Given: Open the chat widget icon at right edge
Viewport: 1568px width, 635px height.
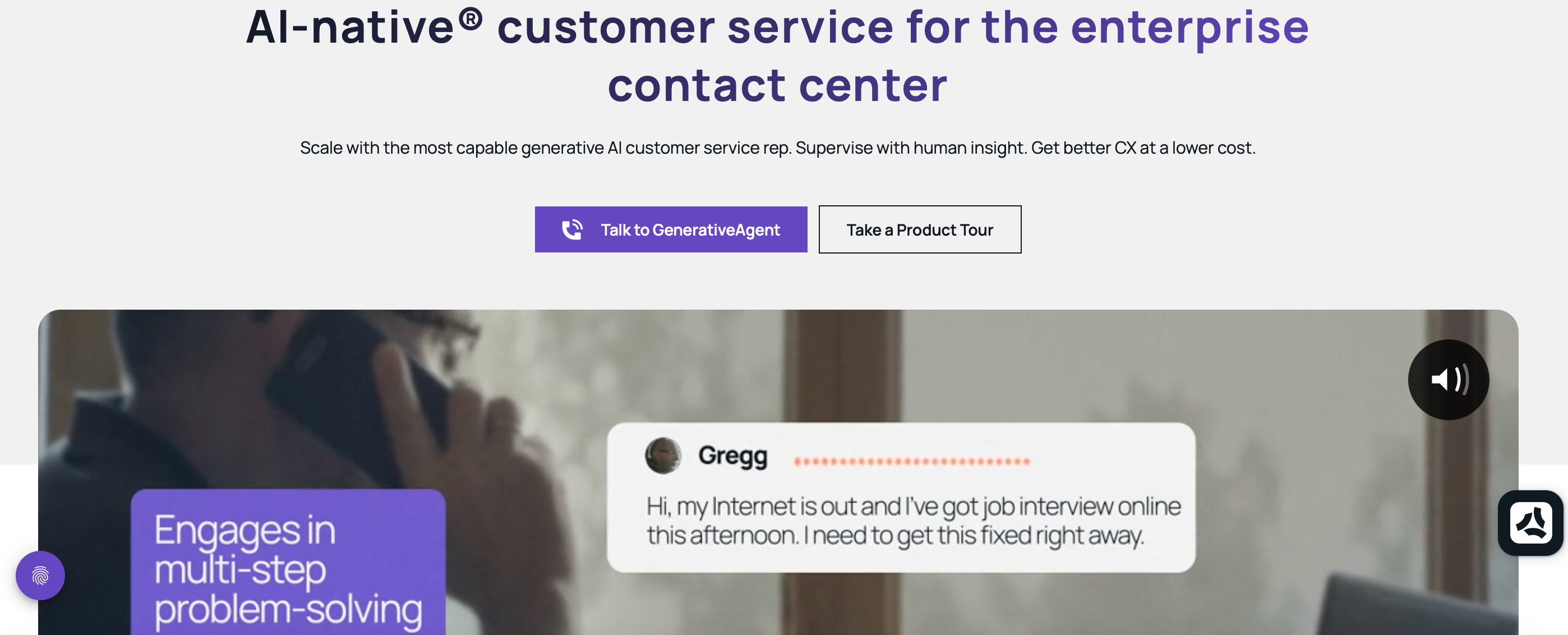Looking at the screenshot, I should [x=1530, y=522].
